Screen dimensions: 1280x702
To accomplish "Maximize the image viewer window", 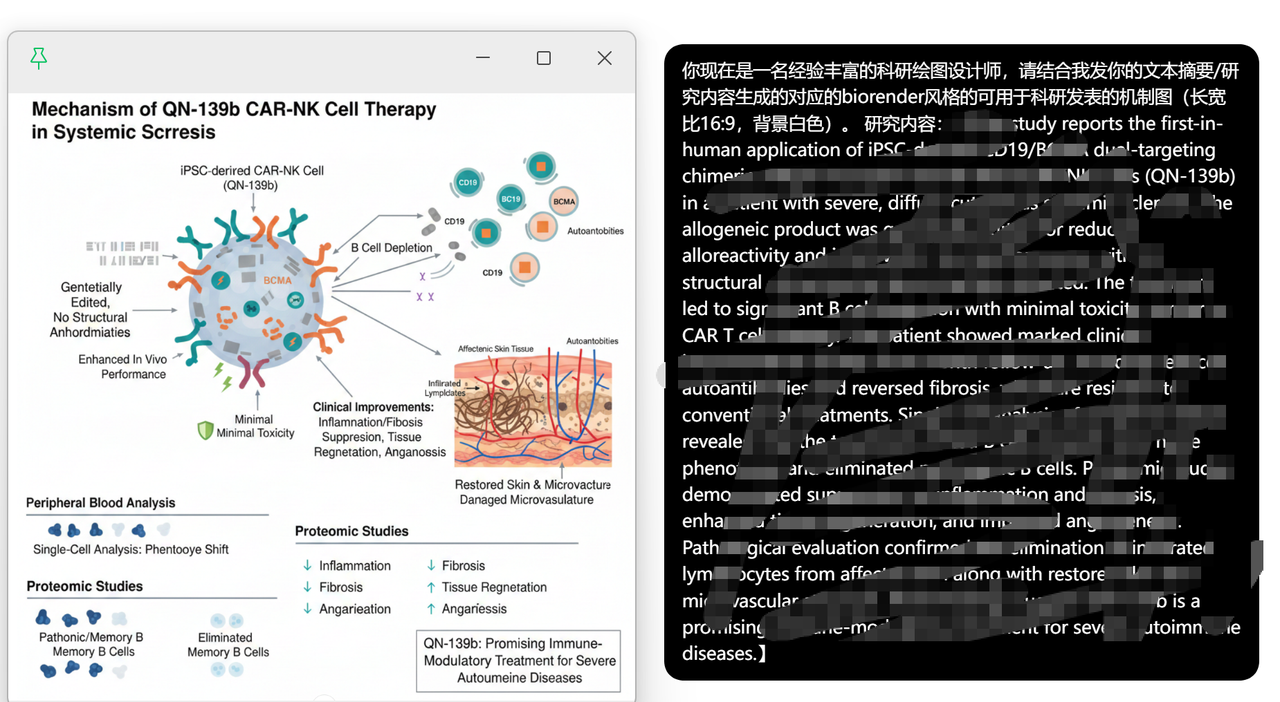I will tap(543, 58).
